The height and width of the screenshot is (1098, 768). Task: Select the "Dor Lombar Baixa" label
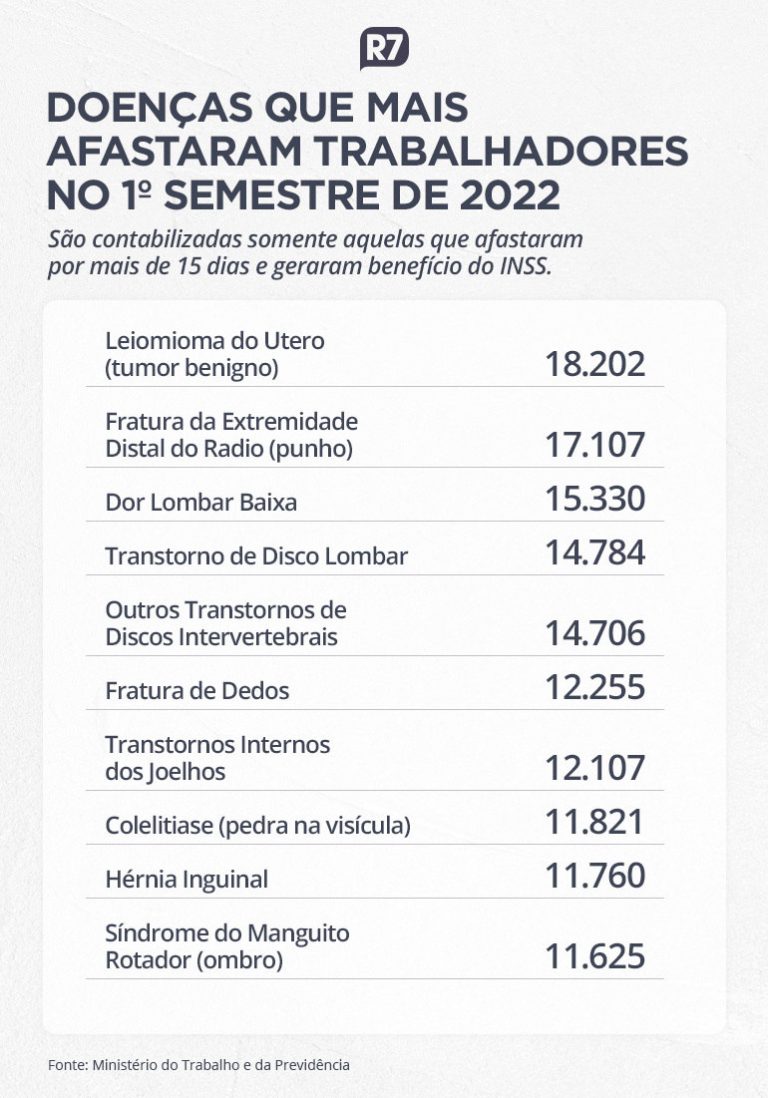(201, 502)
